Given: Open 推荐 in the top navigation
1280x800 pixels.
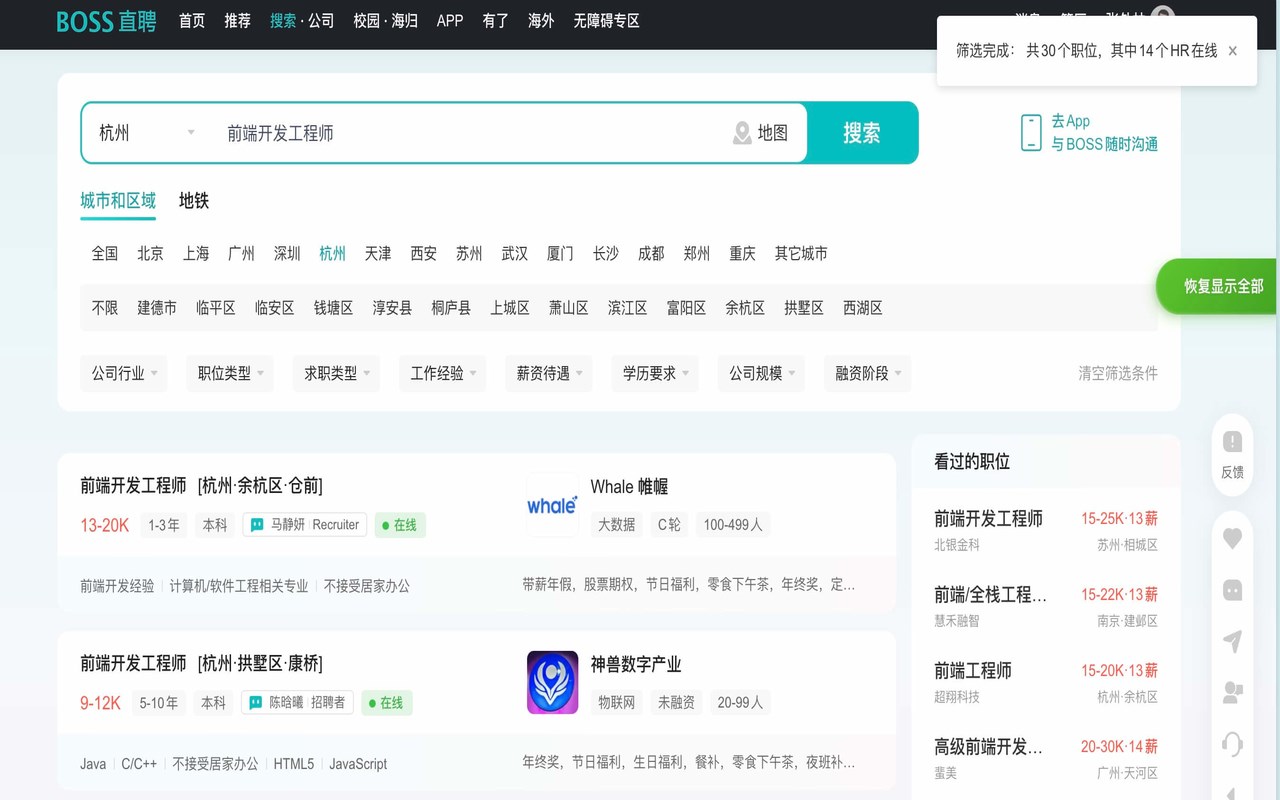Looking at the screenshot, I should [x=238, y=21].
